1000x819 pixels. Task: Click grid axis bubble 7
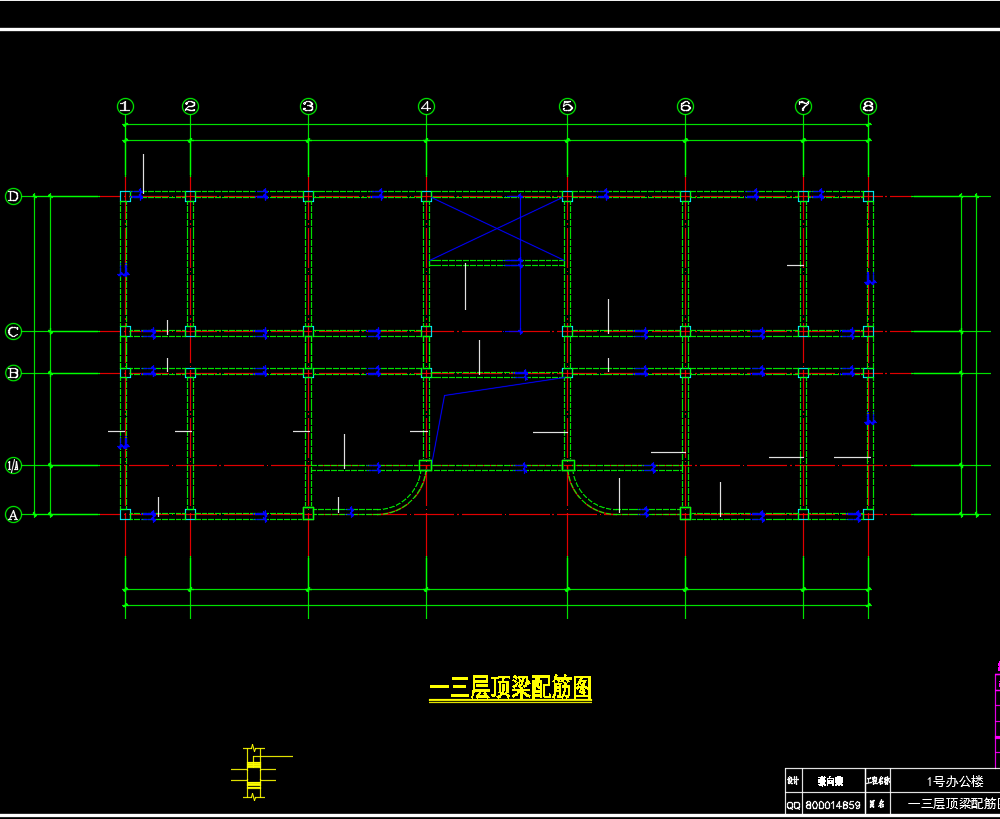pos(803,106)
